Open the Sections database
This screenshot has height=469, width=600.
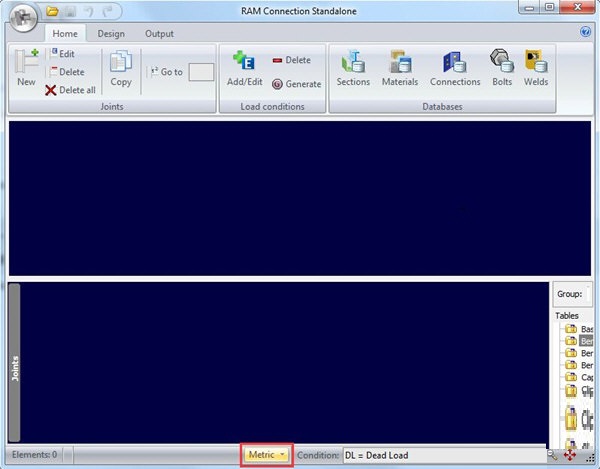(353, 68)
